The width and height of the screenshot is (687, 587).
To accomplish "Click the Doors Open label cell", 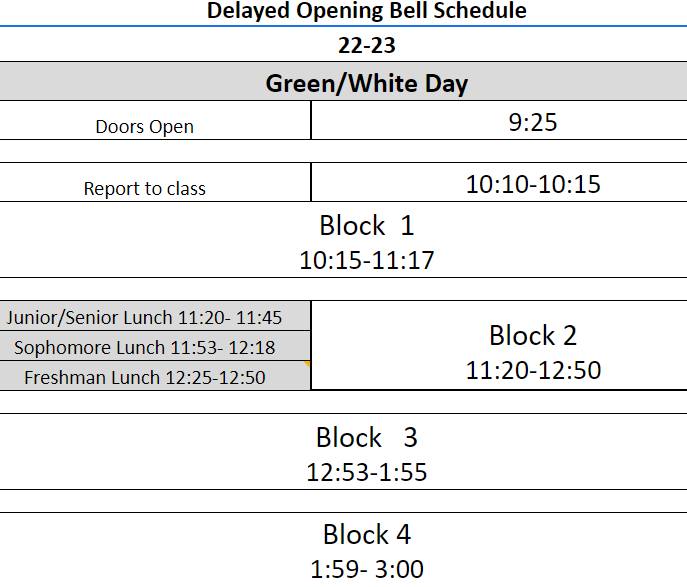I will (155, 120).
